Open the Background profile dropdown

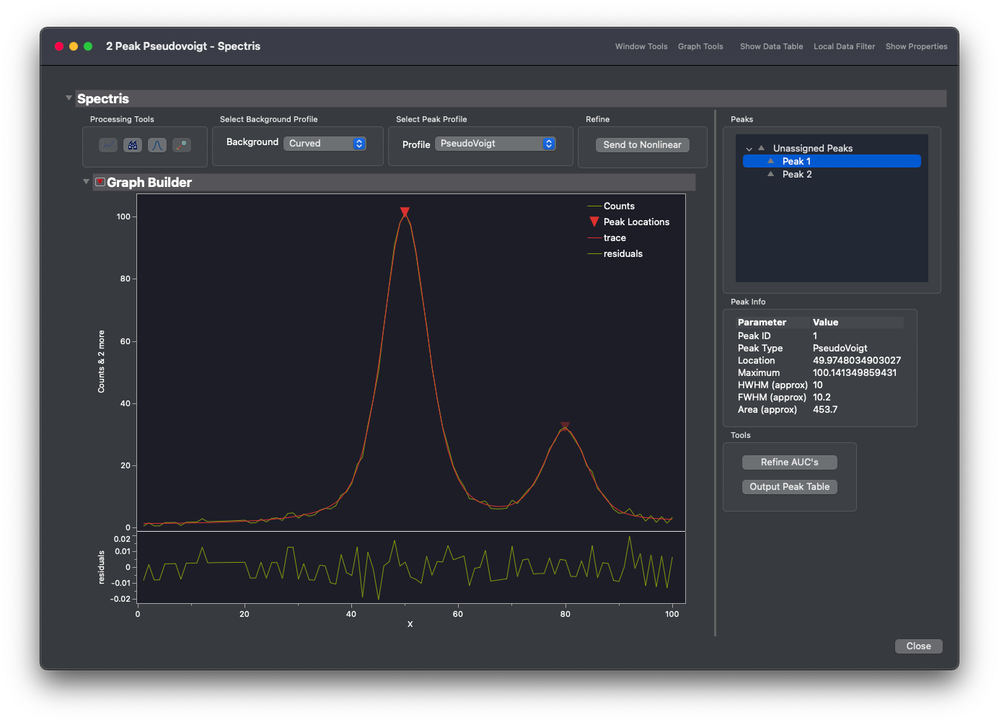325,144
